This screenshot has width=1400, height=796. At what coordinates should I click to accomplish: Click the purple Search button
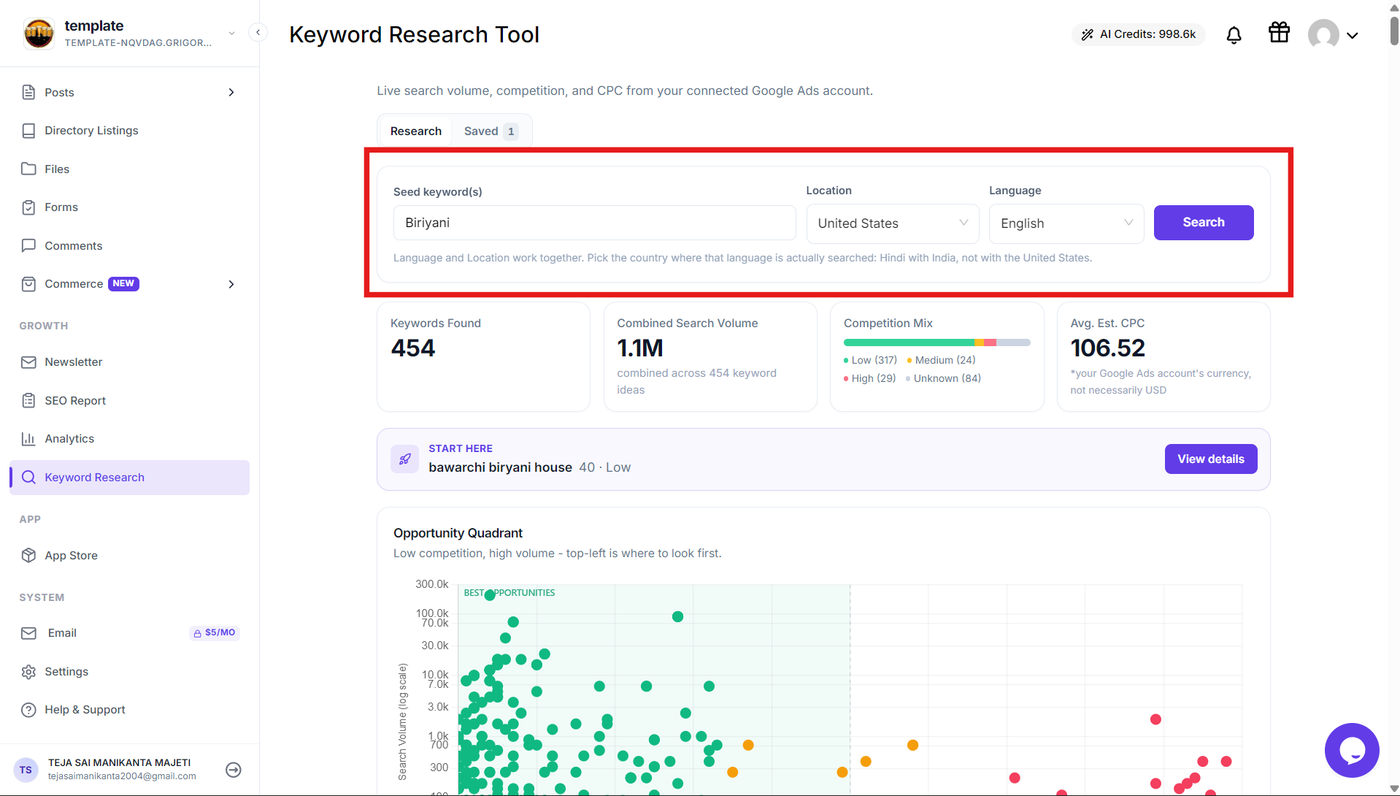1204,223
